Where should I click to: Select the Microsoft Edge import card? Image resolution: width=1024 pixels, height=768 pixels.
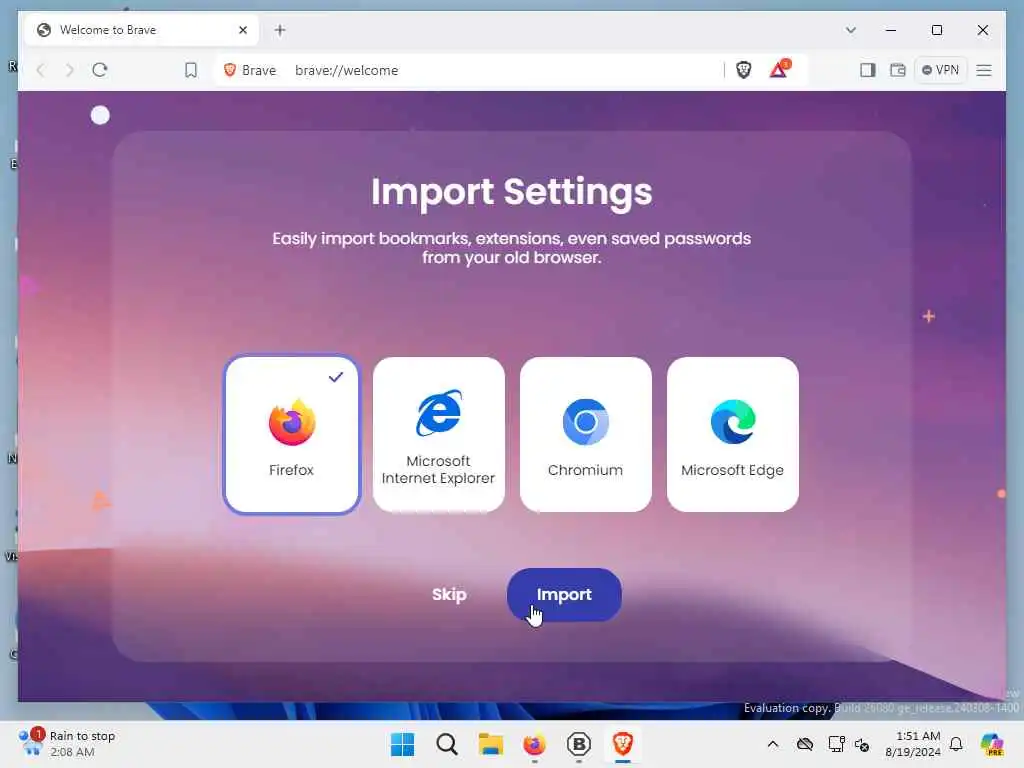[733, 434]
